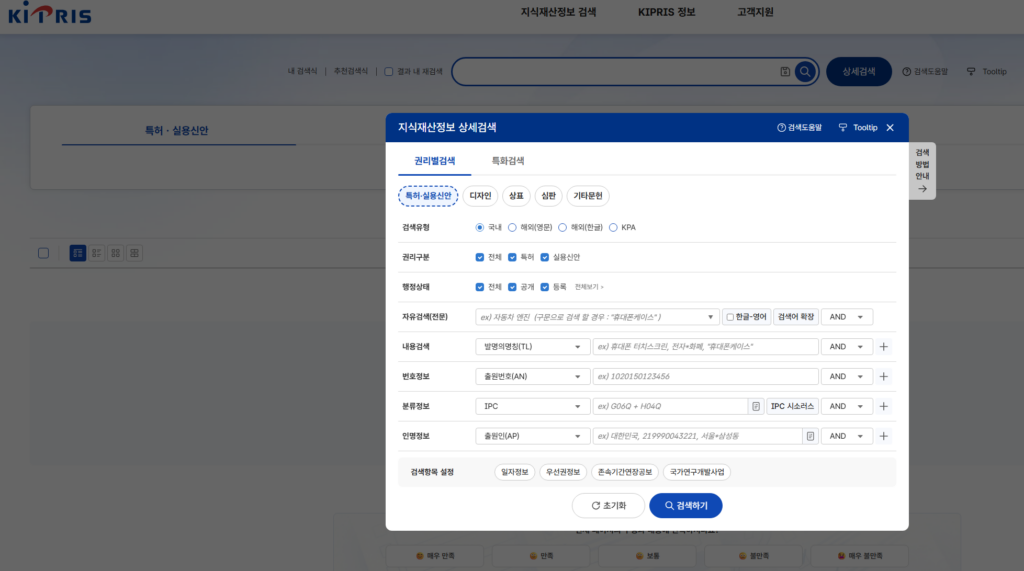Select the 해외(한글) radio button
This screenshot has height=571, width=1024.
[x=562, y=227]
